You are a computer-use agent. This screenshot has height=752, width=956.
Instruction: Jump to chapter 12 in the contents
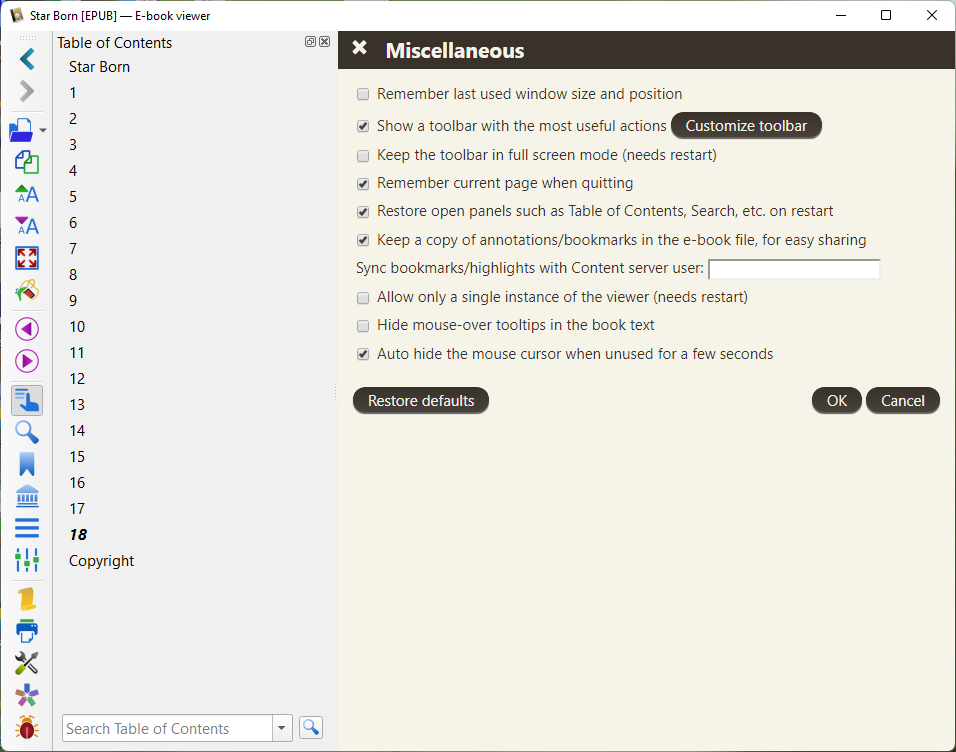77,379
